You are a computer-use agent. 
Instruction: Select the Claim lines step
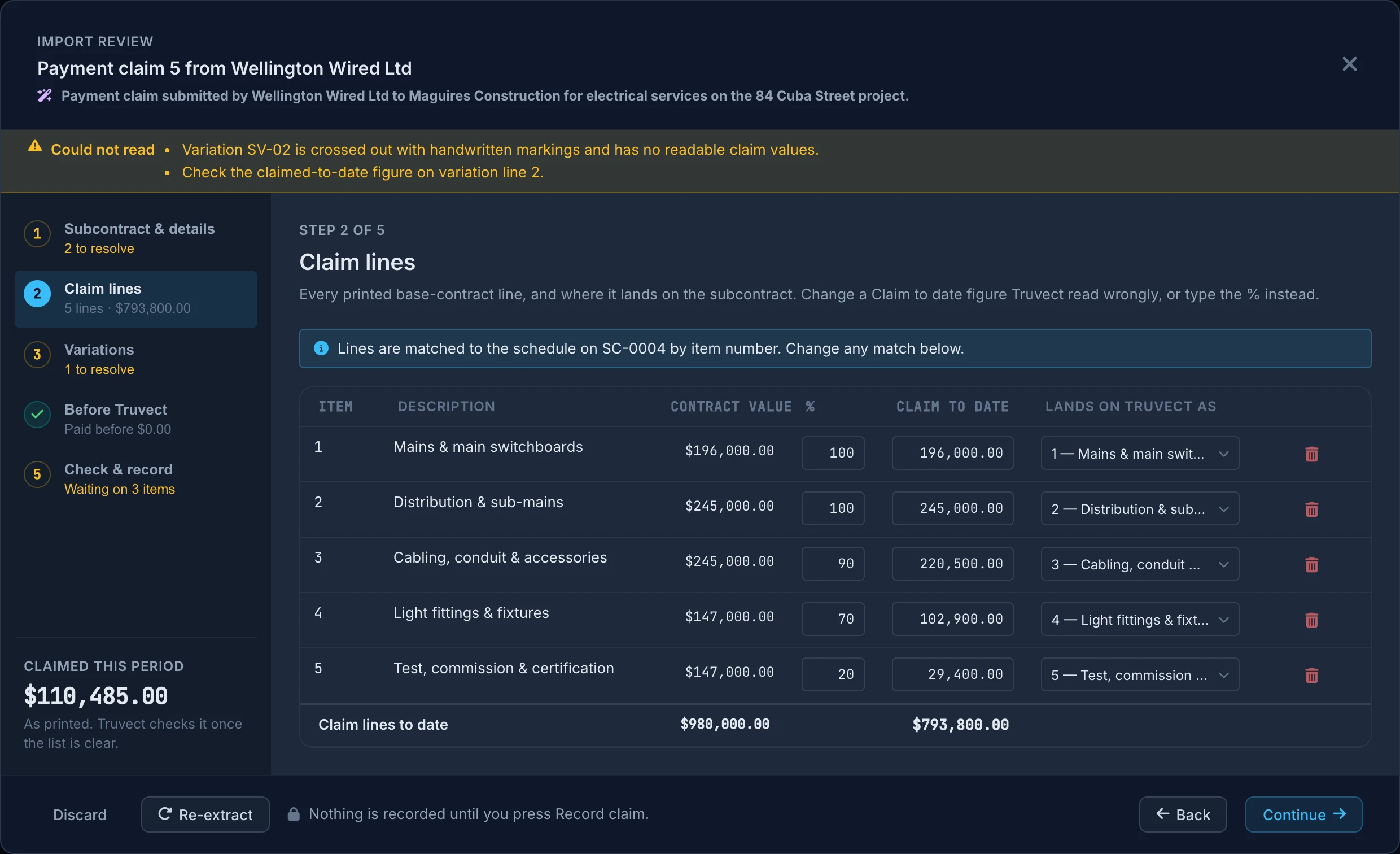pos(136,299)
